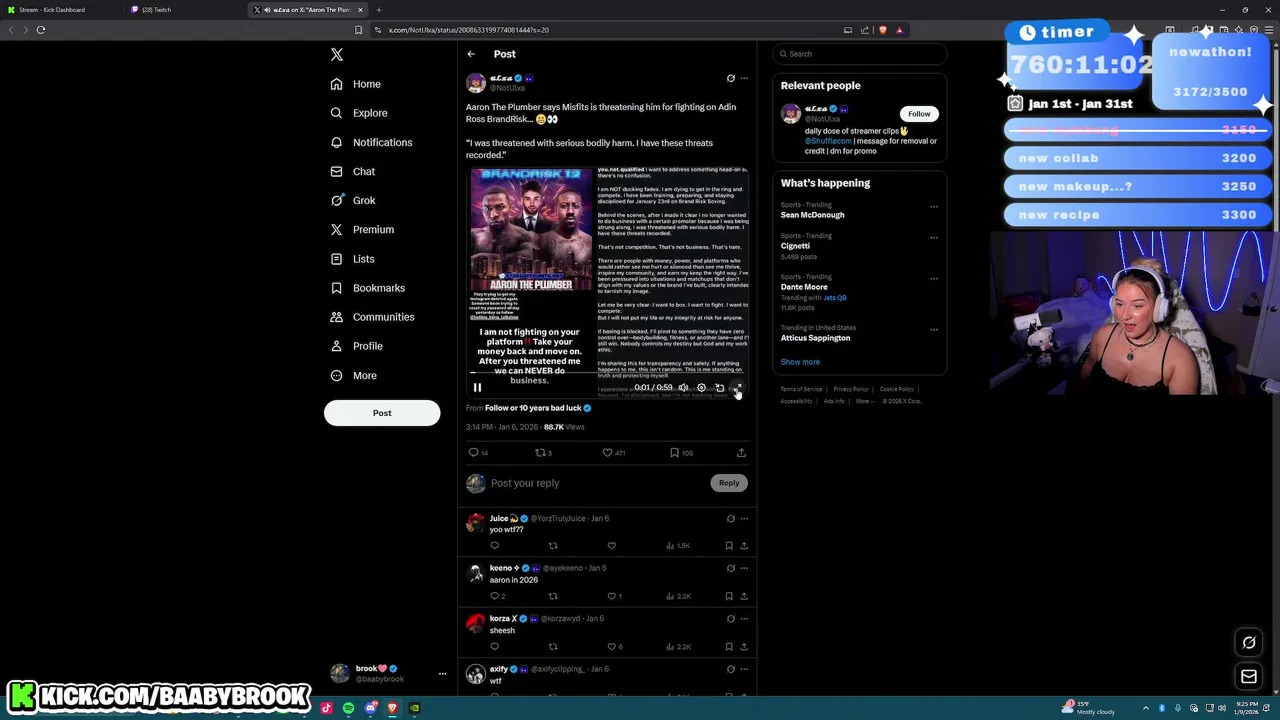Bookmark Juice's reply

(729, 546)
